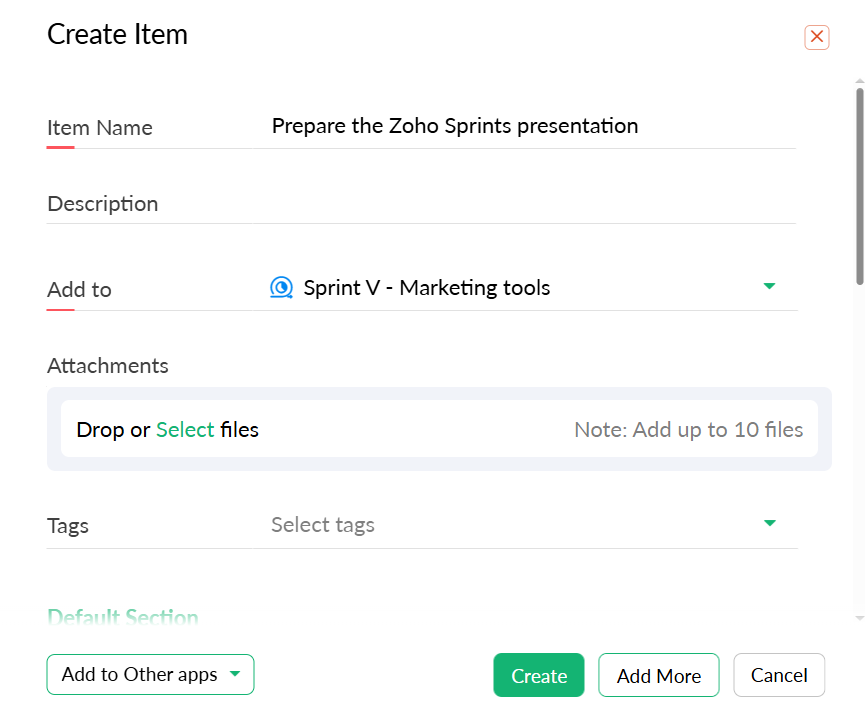
Task: Focus the Description input field
Action: tap(530, 204)
